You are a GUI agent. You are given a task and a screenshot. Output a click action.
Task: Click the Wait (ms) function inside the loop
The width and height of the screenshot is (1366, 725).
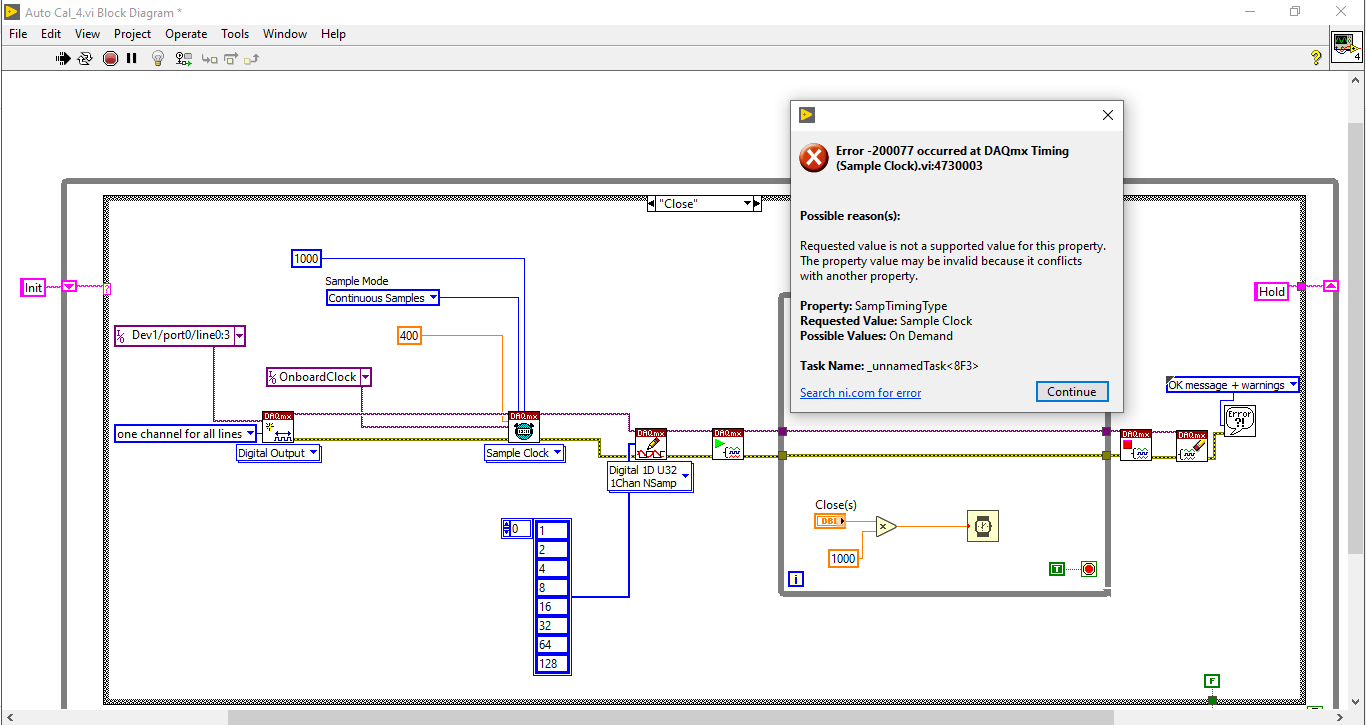(982, 525)
